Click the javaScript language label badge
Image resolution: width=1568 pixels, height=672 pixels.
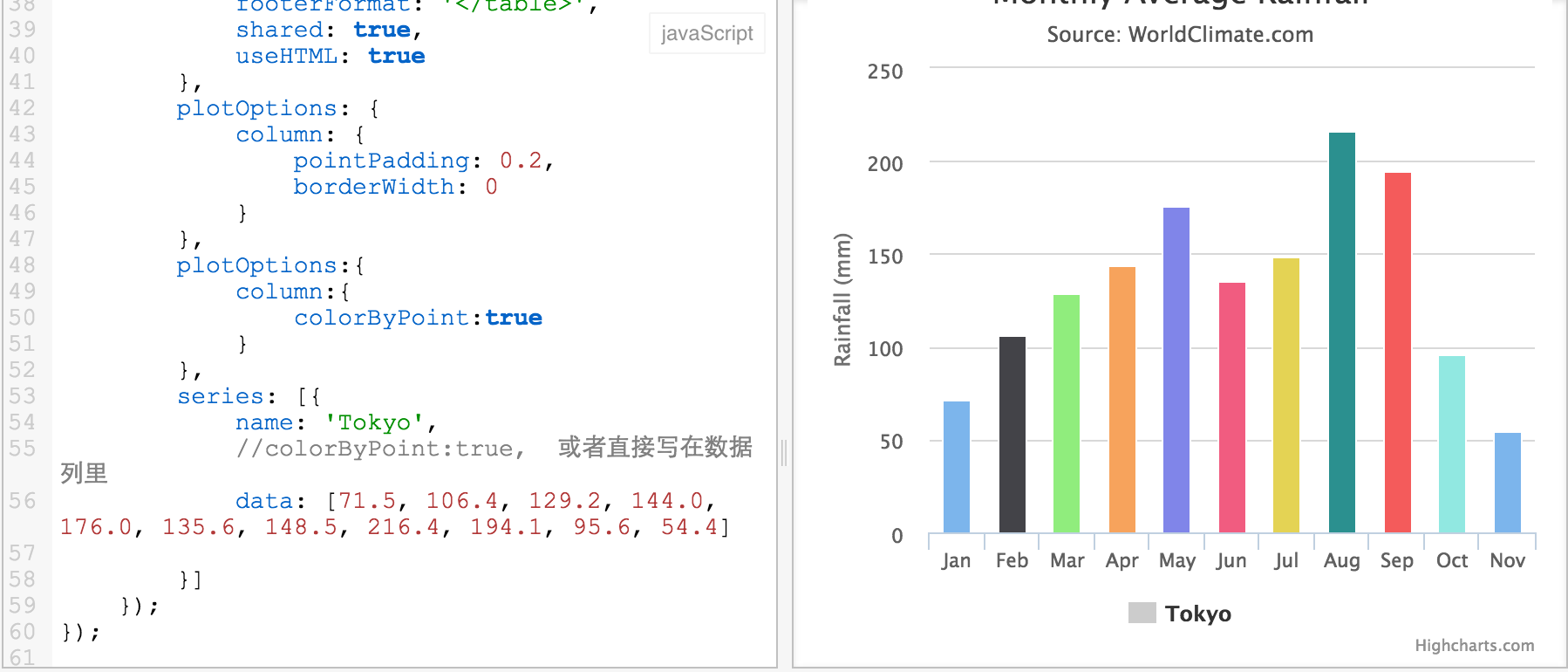point(706,33)
